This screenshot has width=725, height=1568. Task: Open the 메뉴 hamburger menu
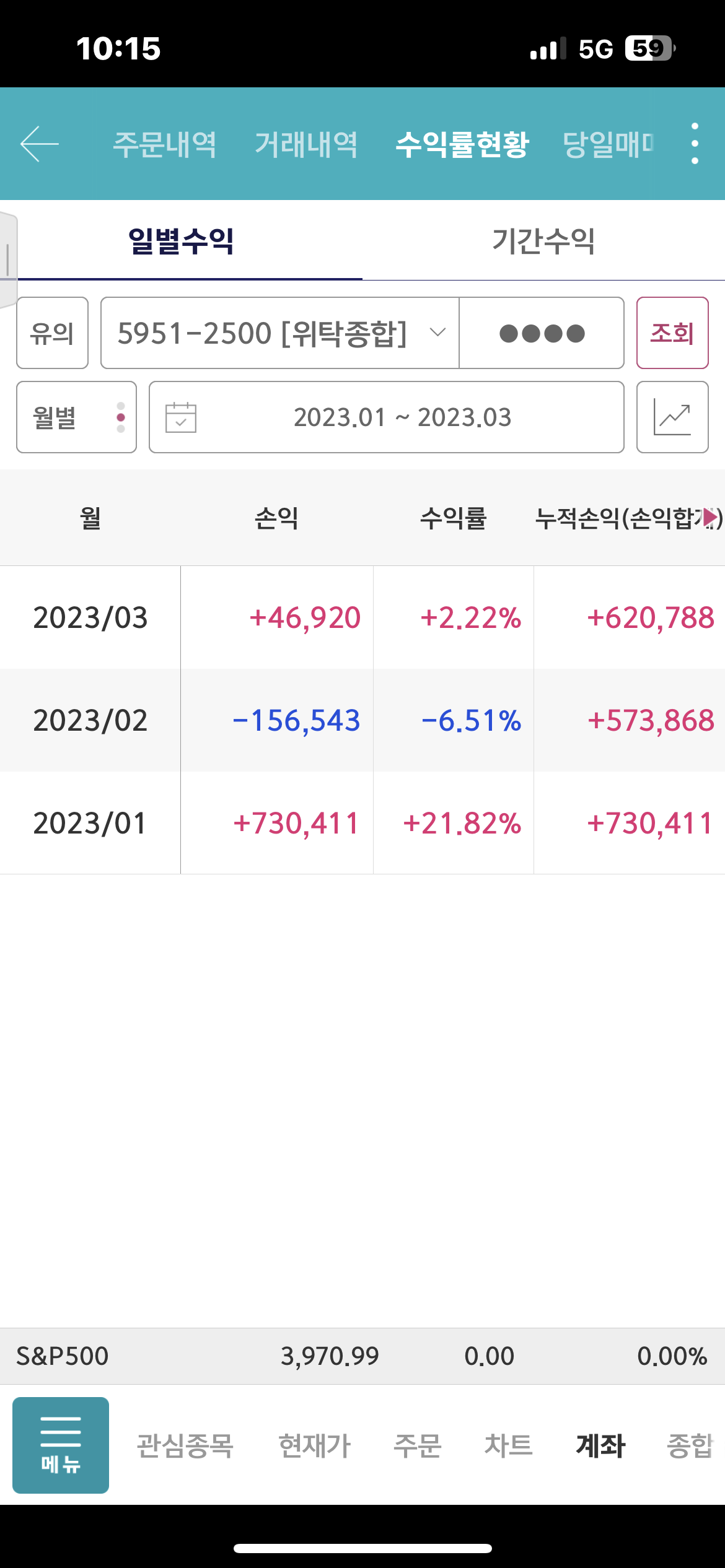pos(61,1445)
